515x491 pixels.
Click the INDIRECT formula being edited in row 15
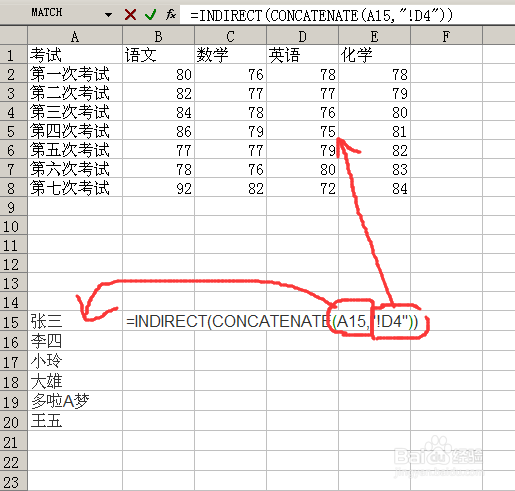(272, 321)
